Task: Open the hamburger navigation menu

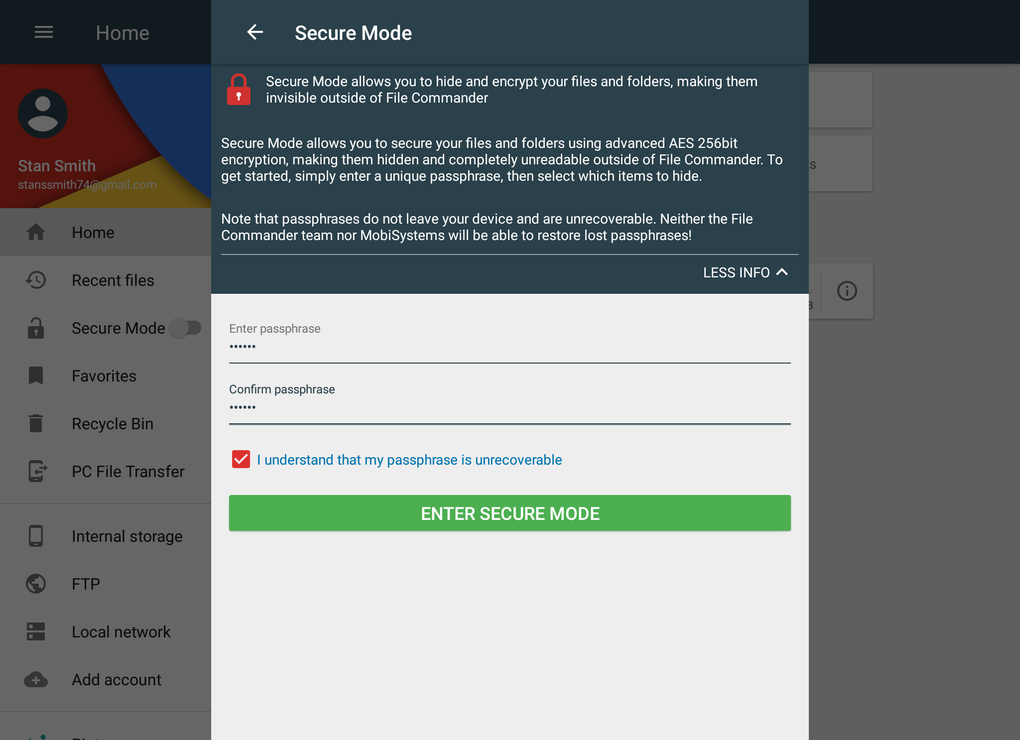Action: tap(44, 33)
